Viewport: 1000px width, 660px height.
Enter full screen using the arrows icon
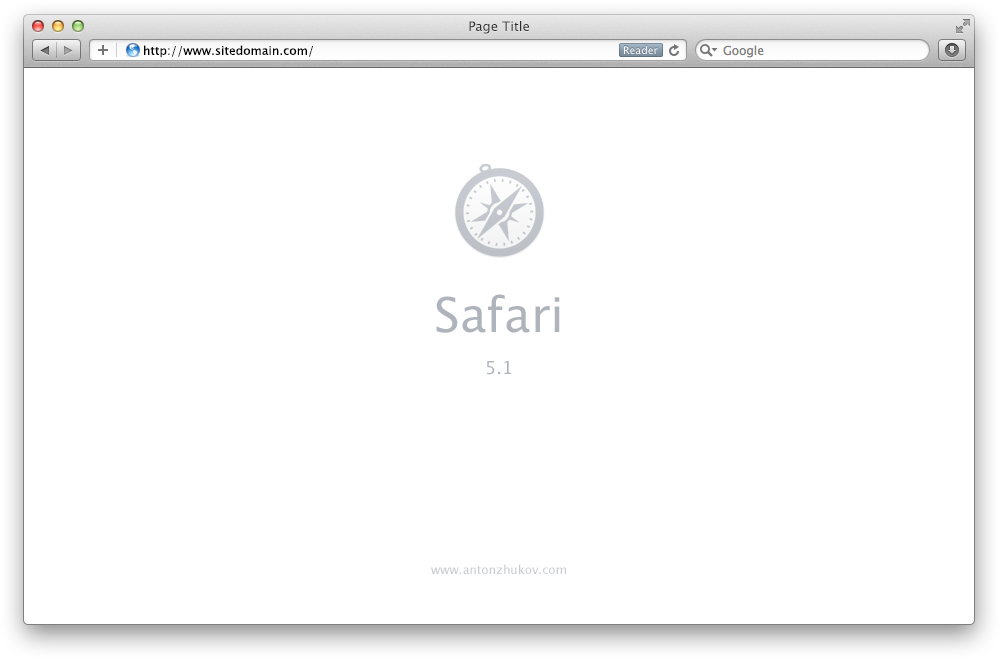[x=962, y=26]
